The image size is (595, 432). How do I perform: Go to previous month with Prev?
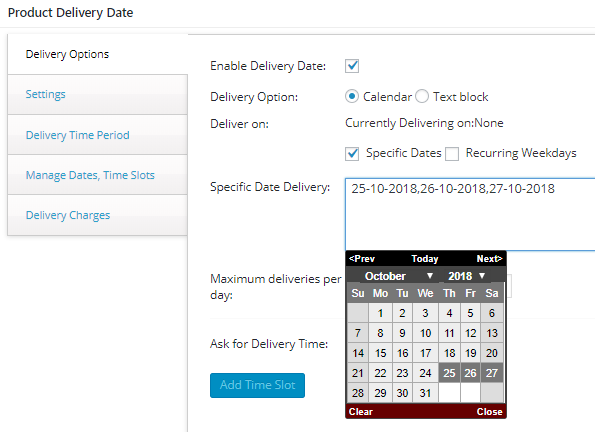point(362,259)
